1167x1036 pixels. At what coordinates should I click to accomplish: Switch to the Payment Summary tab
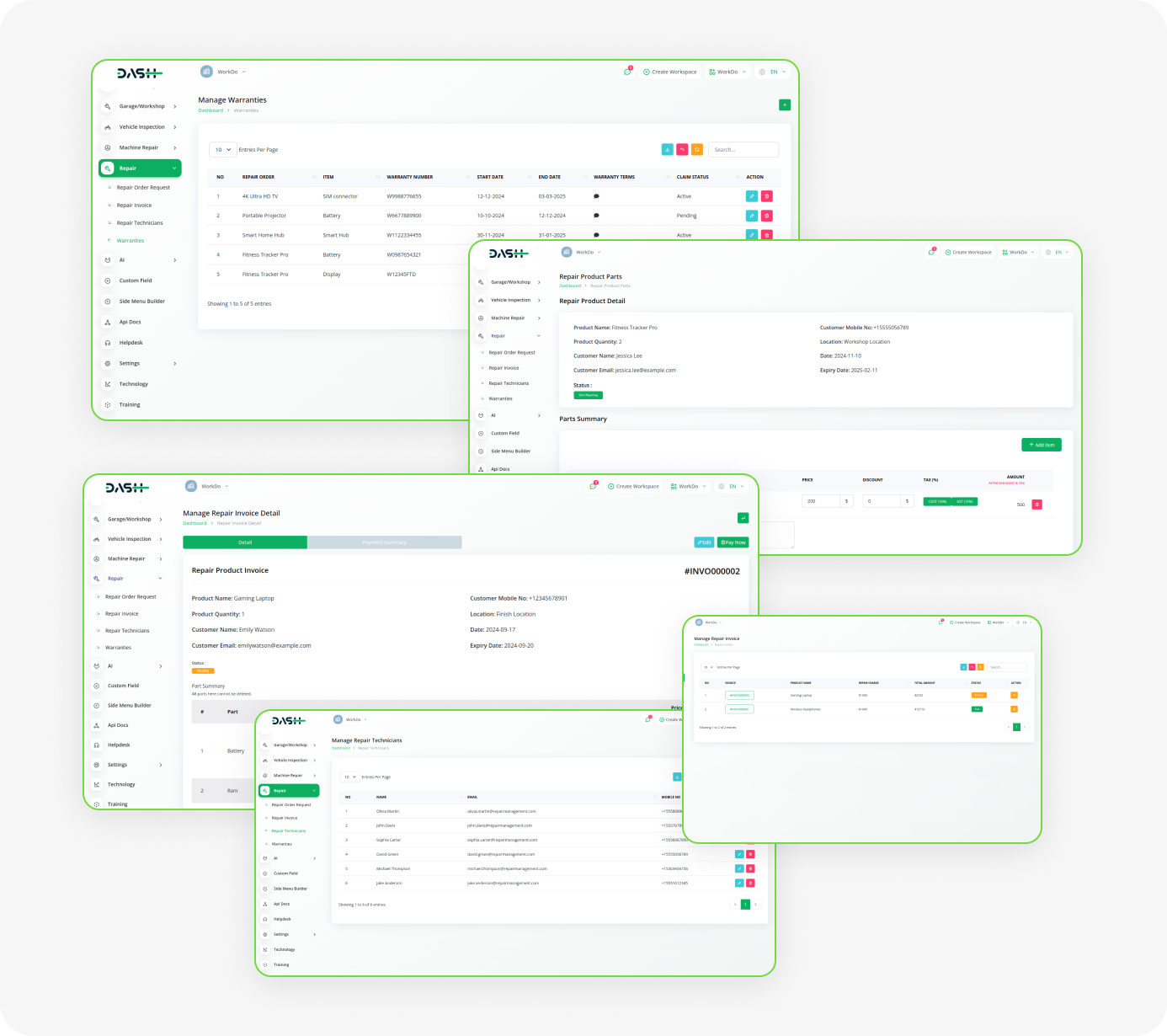coord(385,542)
